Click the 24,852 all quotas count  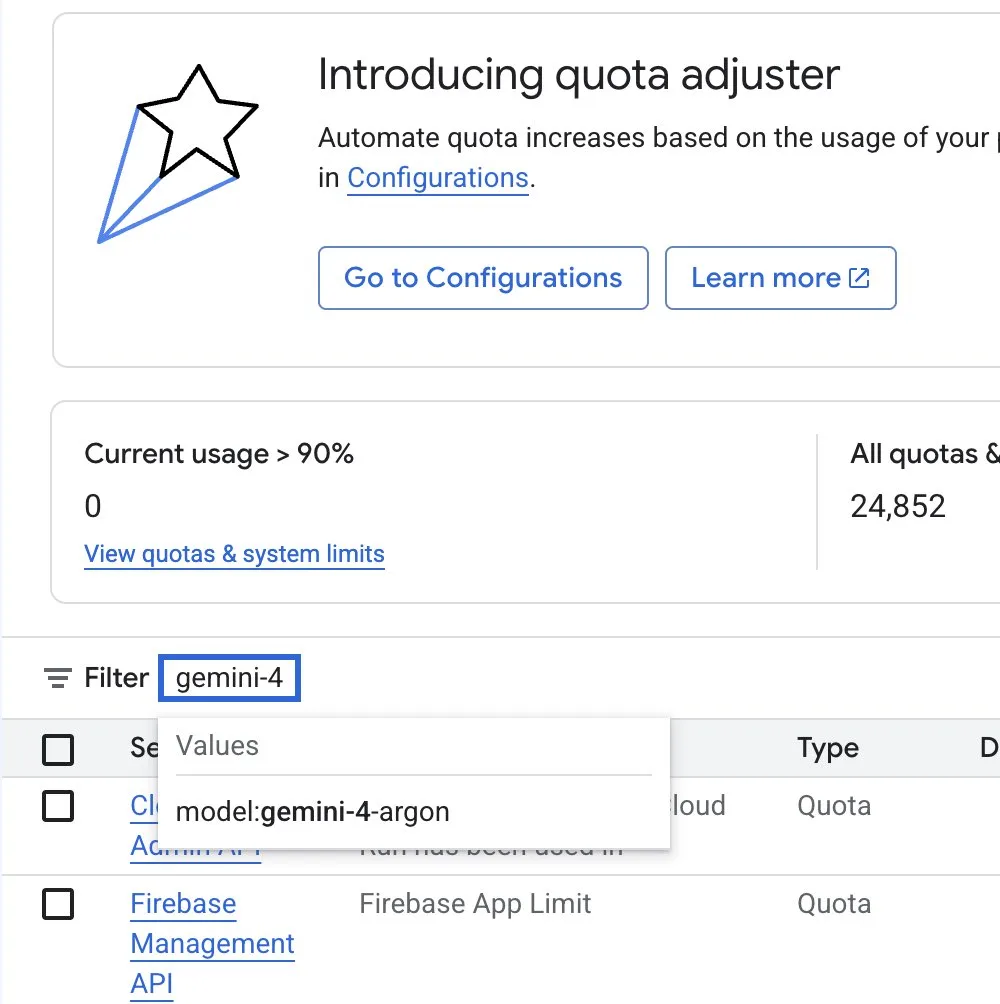898,506
